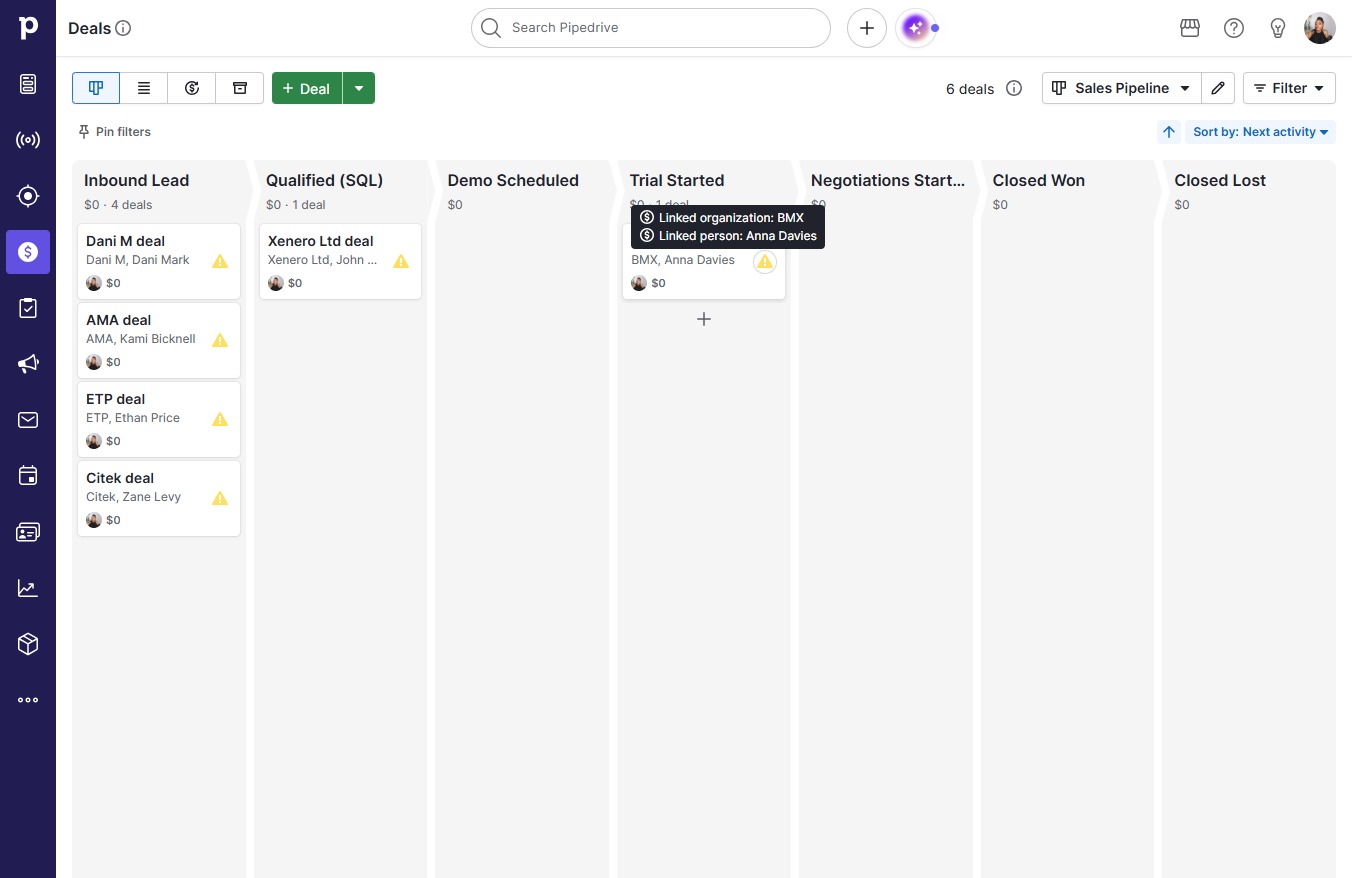Click the quick add plus button
Image resolution: width=1352 pixels, height=878 pixels.
click(x=867, y=28)
